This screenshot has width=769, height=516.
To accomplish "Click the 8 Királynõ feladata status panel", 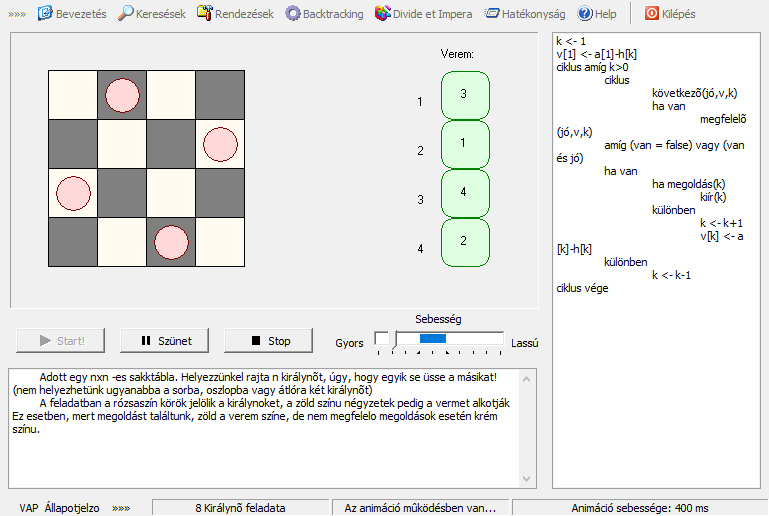I will click(240, 508).
